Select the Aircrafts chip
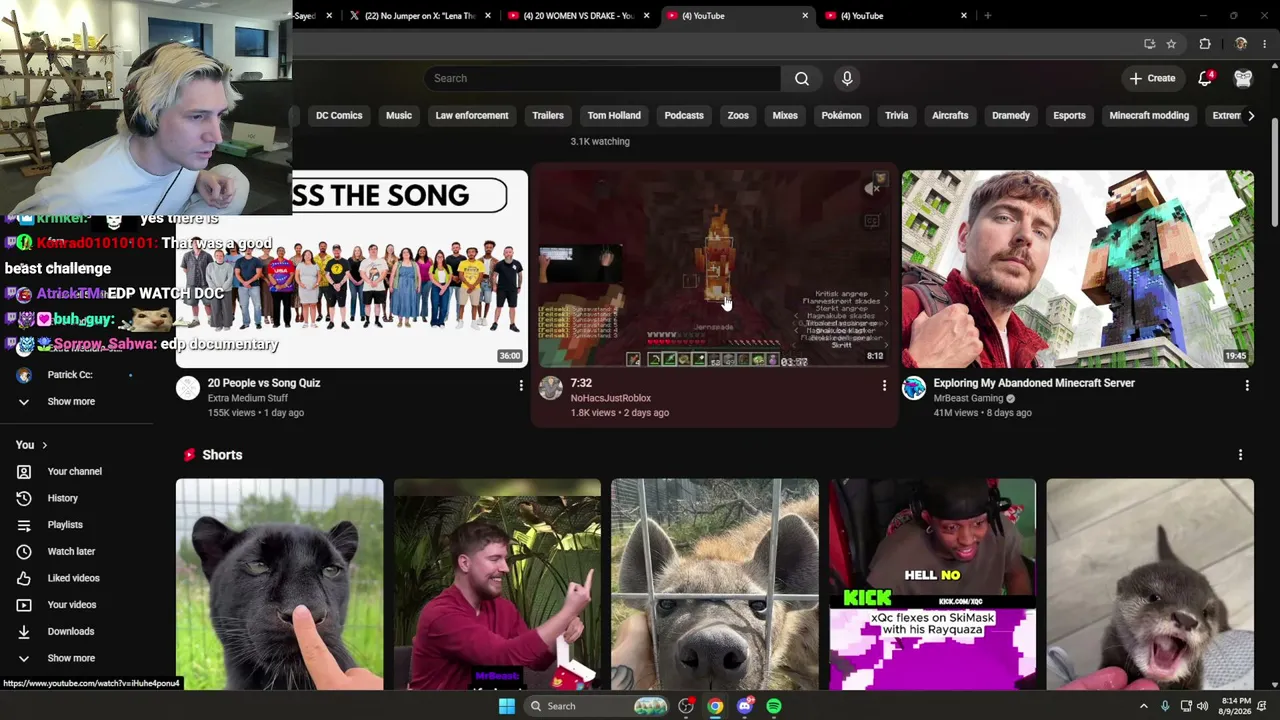The width and height of the screenshot is (1280, 720). (950, 115)
